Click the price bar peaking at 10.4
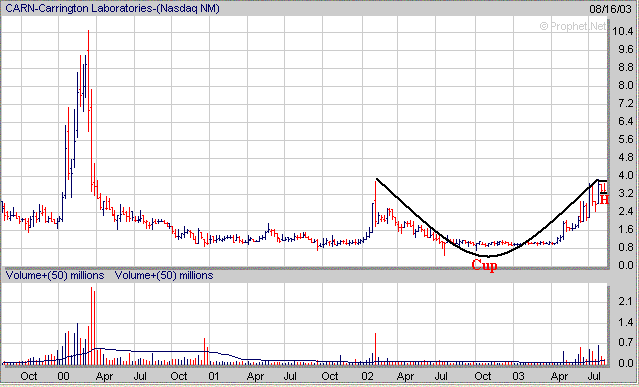639x387 pixels. 88,81
